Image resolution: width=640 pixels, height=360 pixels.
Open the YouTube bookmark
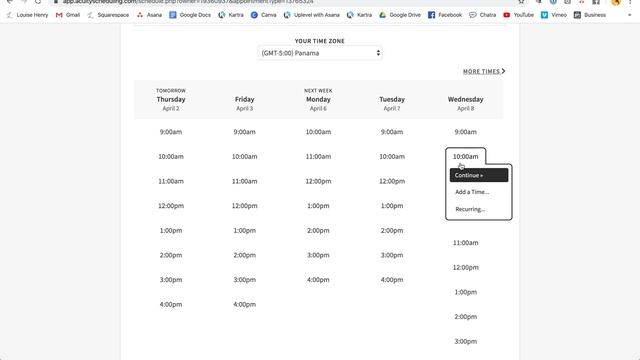(x=518, y=15)
